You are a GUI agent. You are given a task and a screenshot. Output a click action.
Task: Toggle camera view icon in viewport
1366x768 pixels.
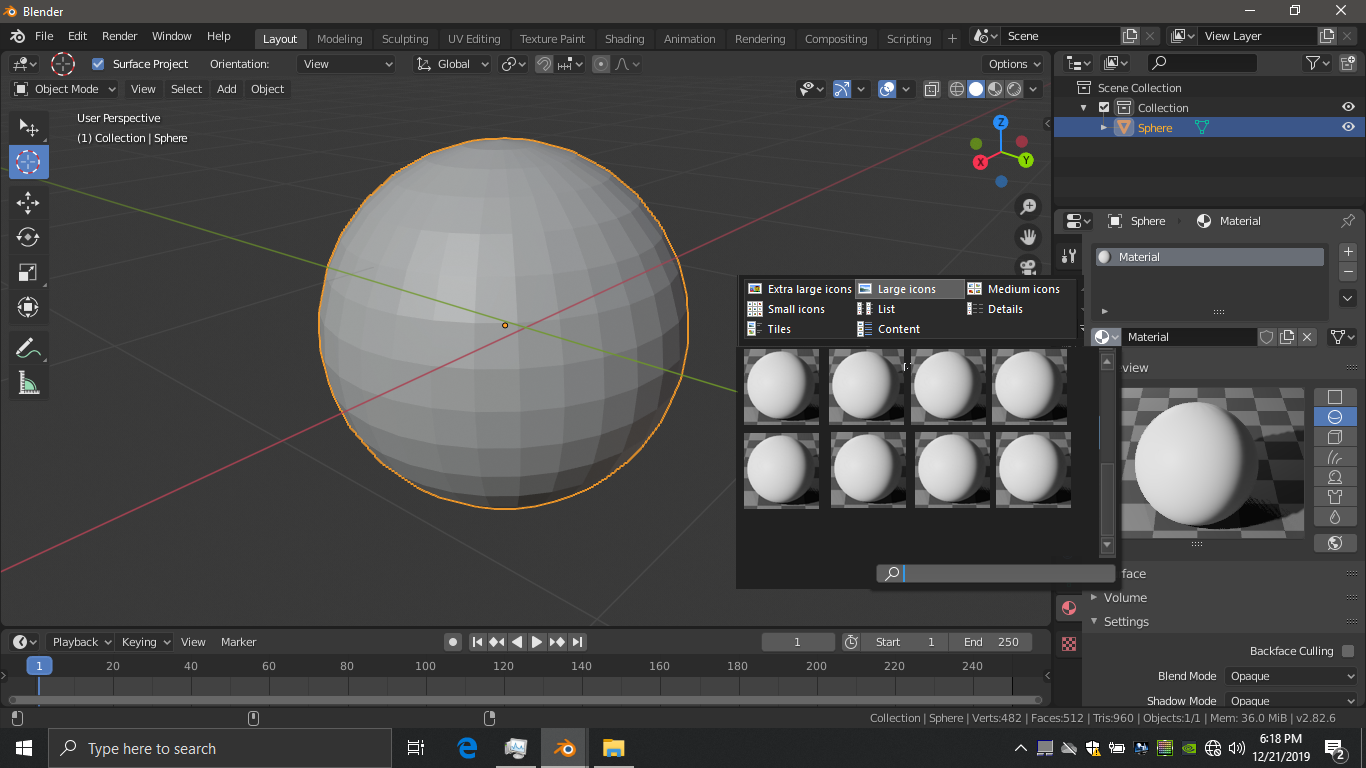pyautogui.click(x=1027, y=266)
